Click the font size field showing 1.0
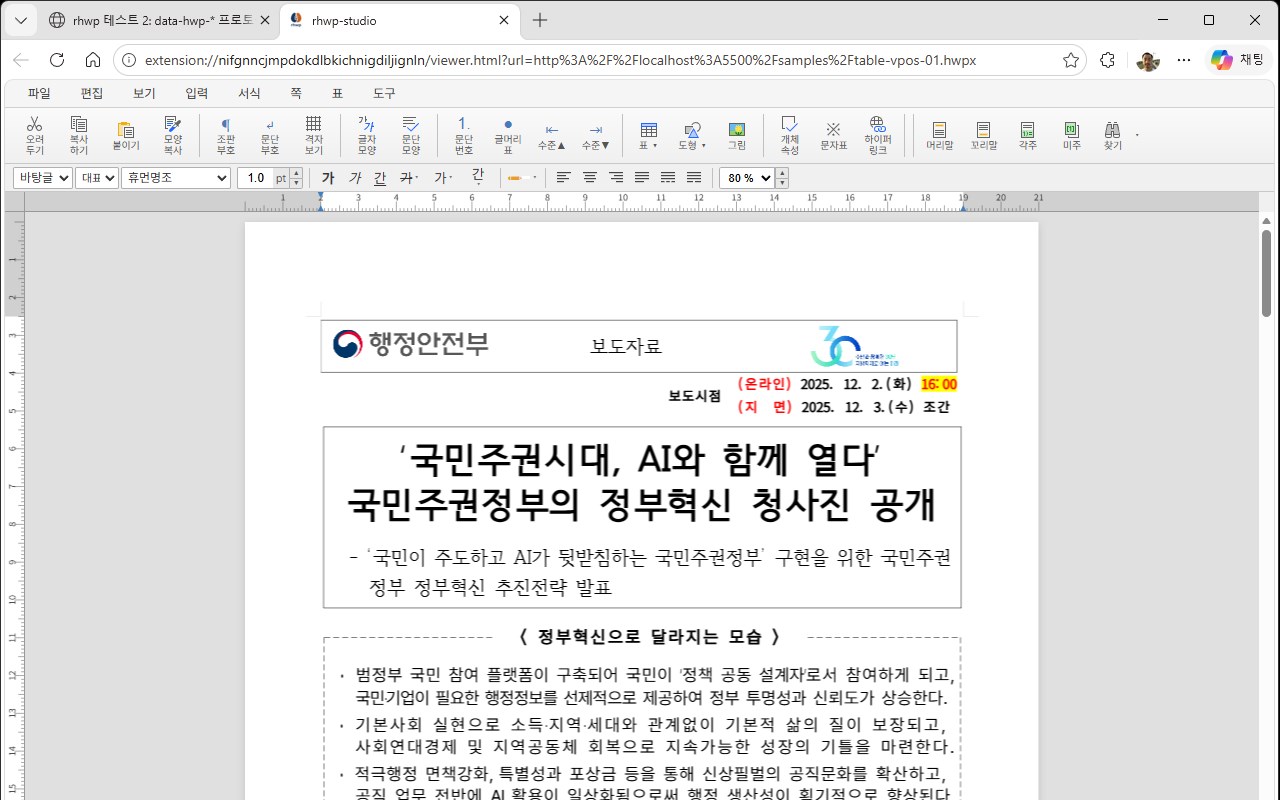The image size is (1280, 800). 255,178
